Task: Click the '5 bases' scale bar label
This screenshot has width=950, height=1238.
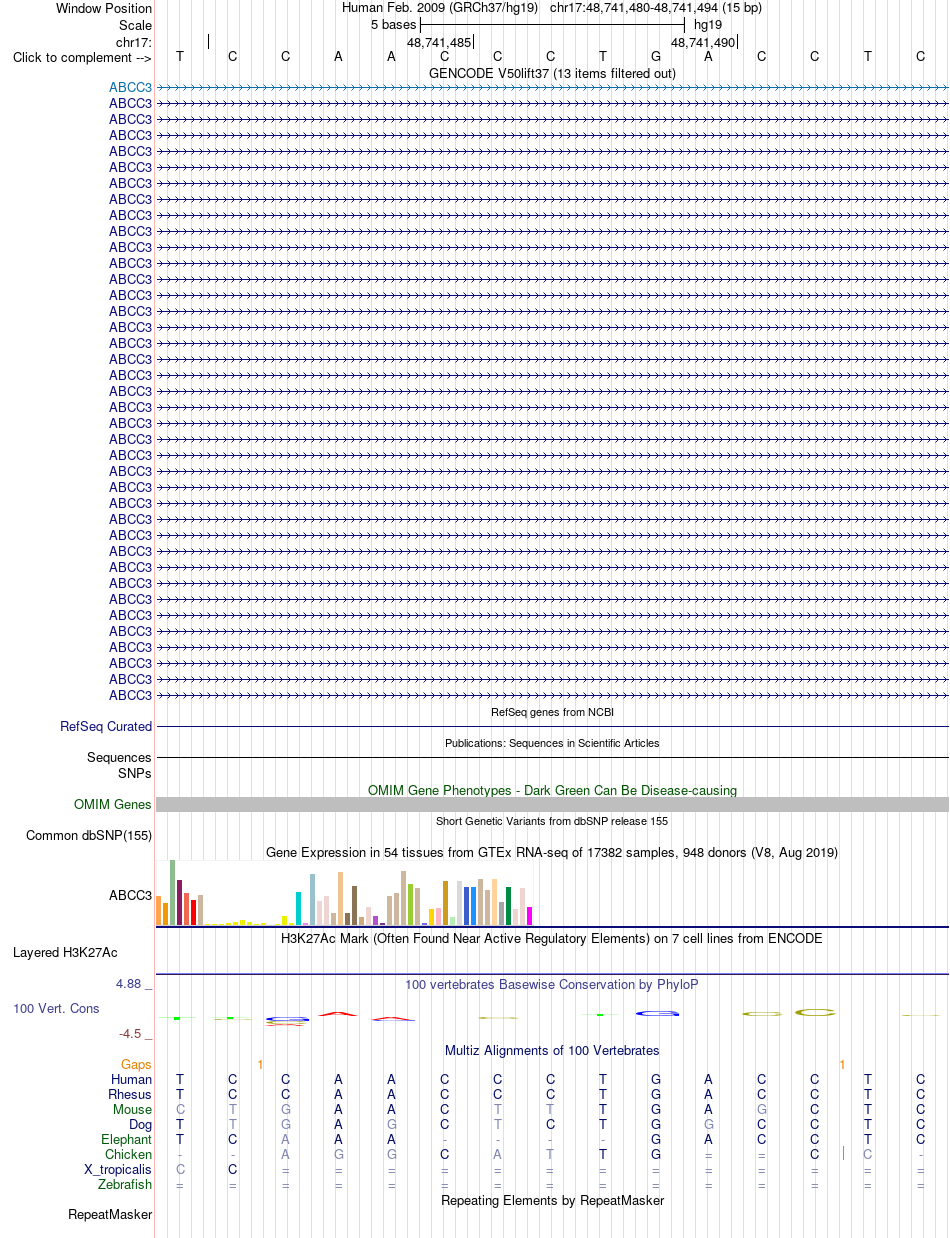Action: [x=393, y=24]
